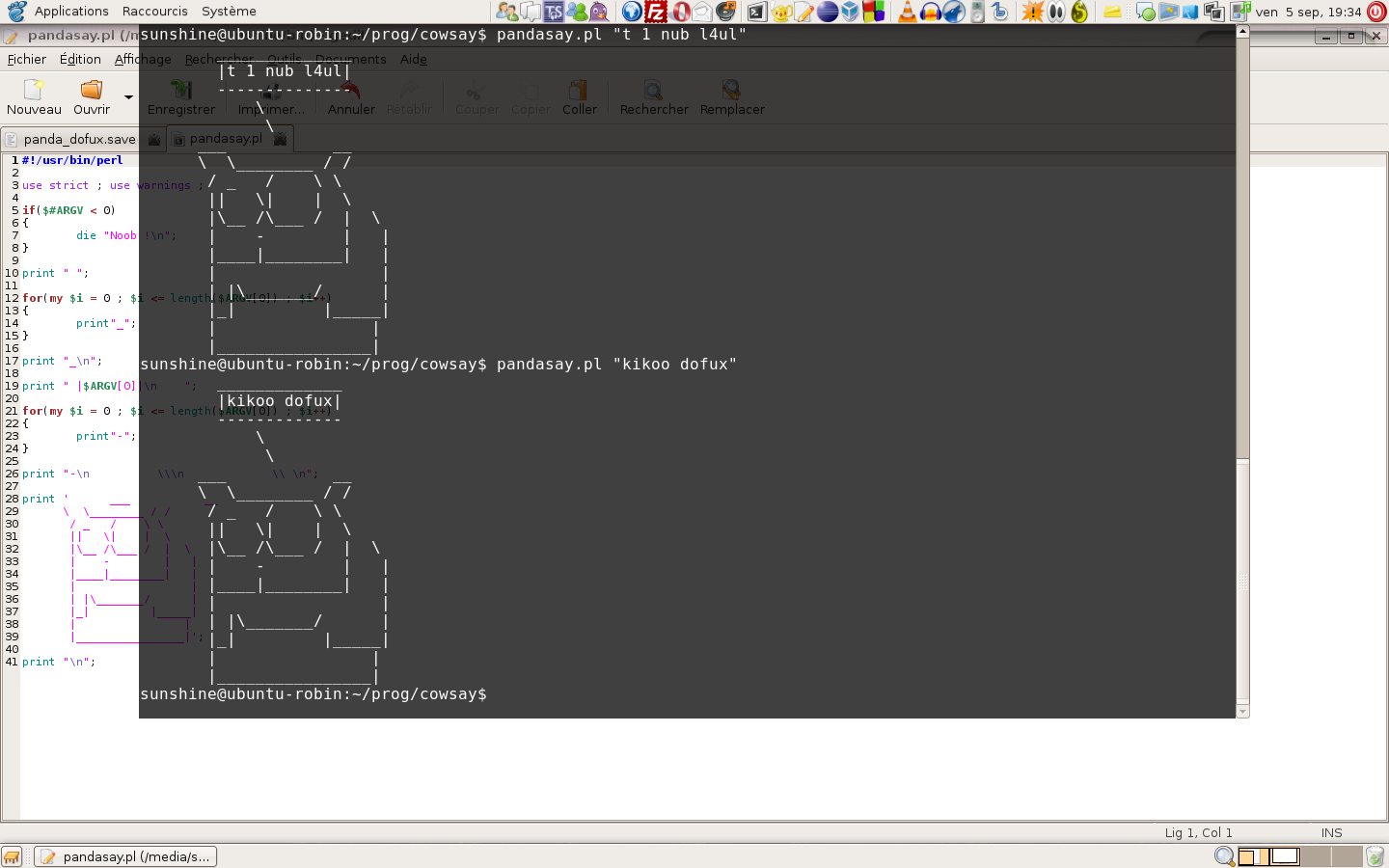Launch Audacity headphones icon in panel
Screen dimensions: 1389x868
(x=930, y=12)
